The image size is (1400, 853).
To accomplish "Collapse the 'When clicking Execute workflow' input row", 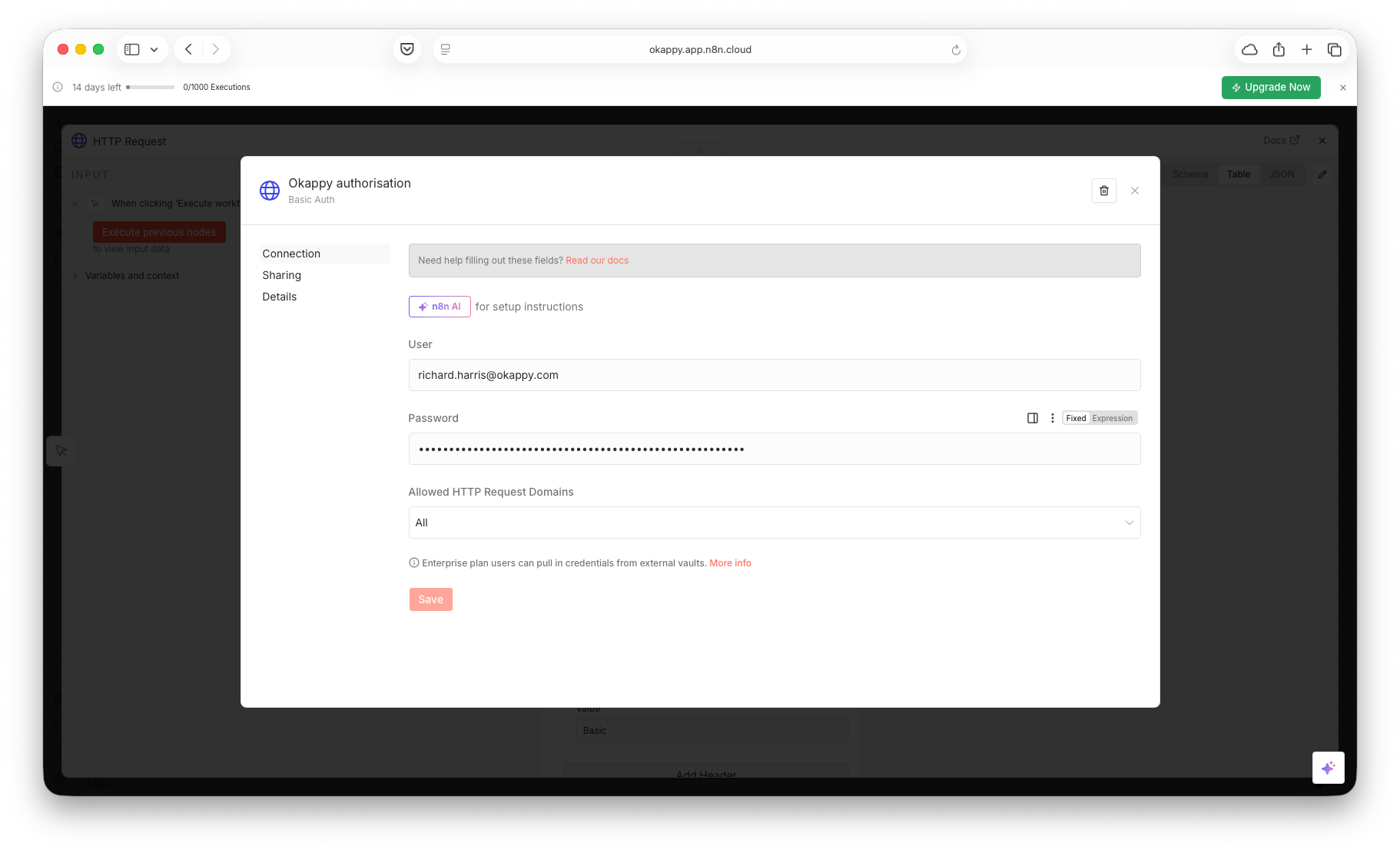I will tap(75, 204).
